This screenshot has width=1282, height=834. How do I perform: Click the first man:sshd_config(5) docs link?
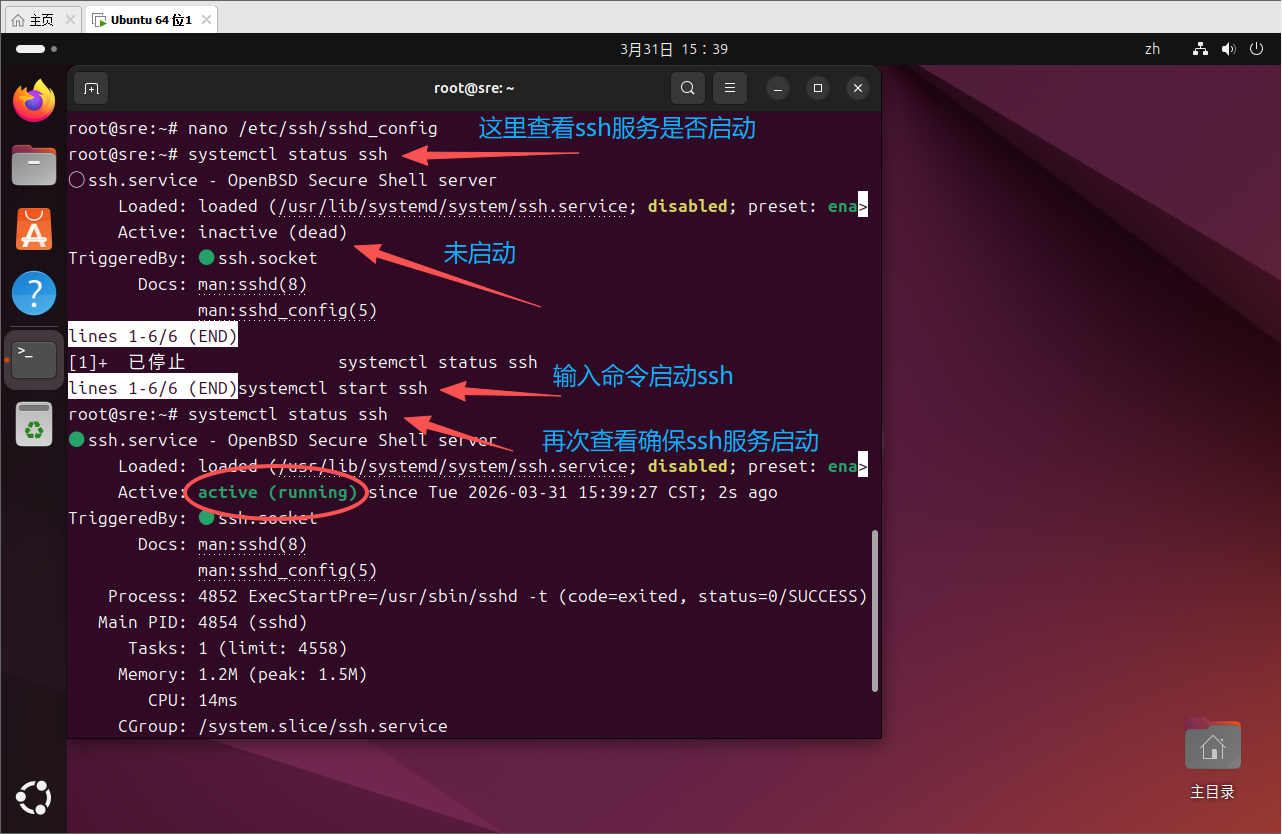(288, 310)
